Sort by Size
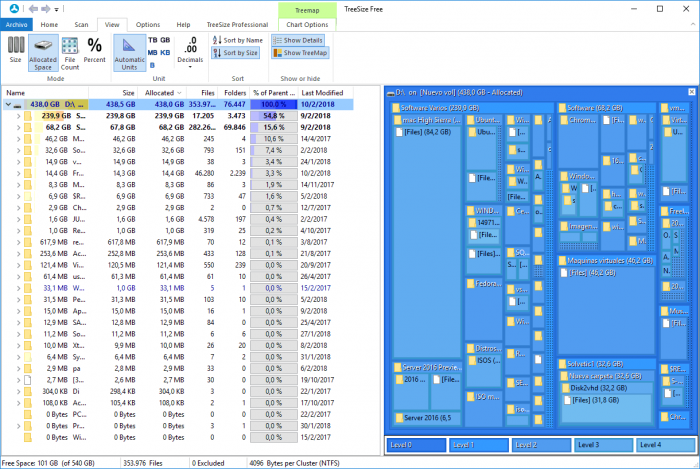700x469 pixels. tap(235, 53)
